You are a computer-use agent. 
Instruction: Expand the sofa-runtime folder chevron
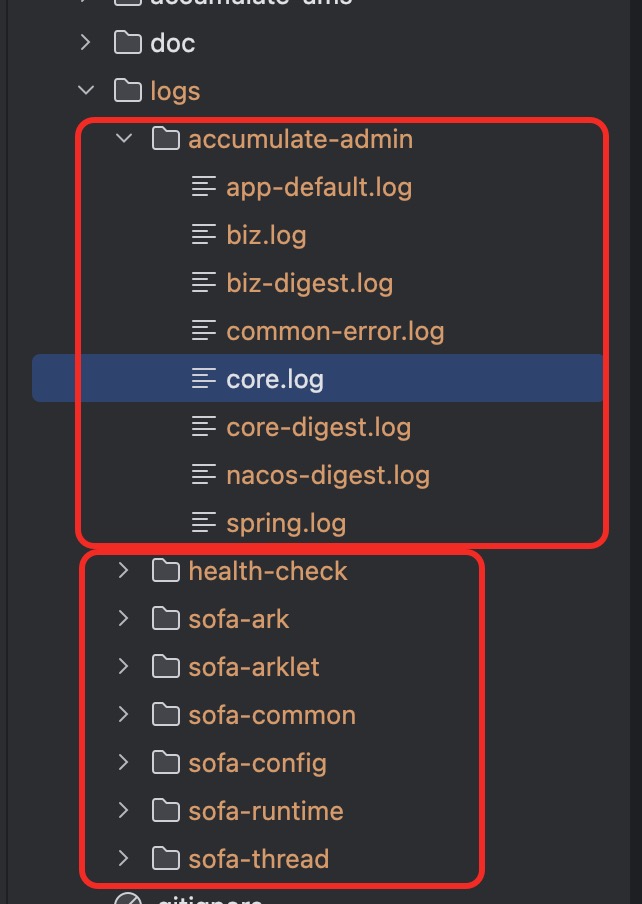pyautogui.click(x=124, y=811)
